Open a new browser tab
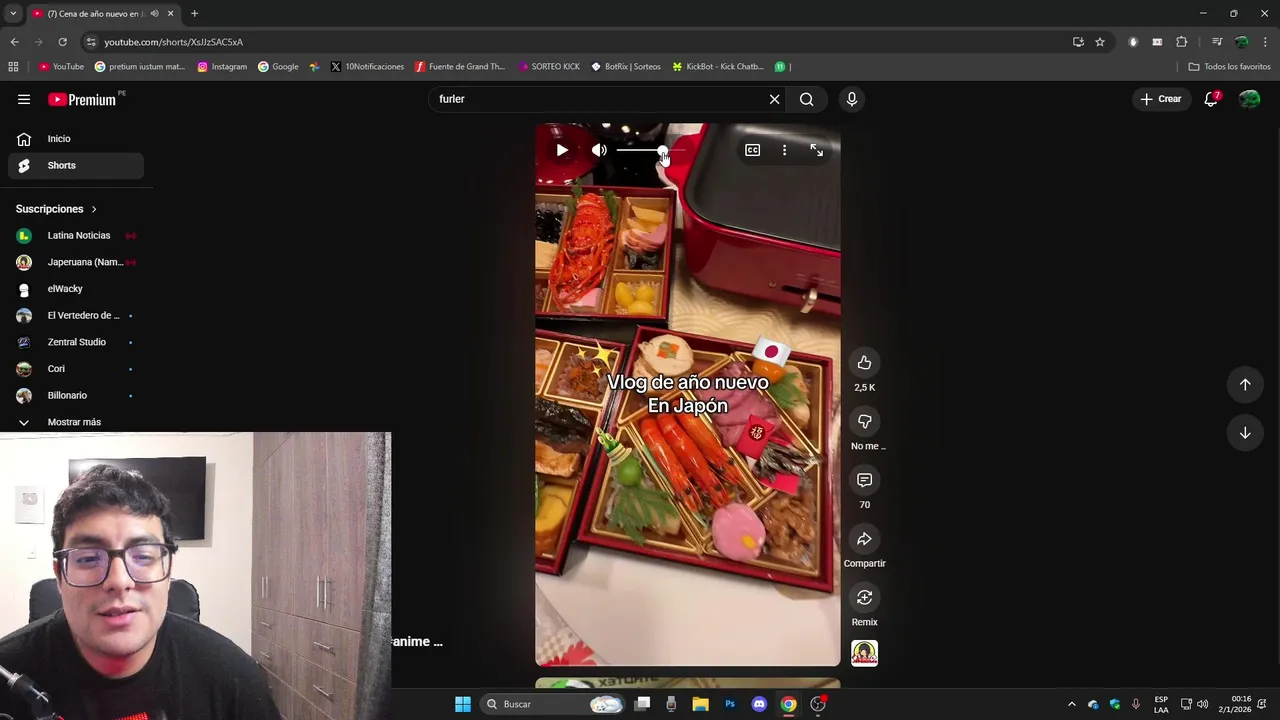 coord(194,14)
